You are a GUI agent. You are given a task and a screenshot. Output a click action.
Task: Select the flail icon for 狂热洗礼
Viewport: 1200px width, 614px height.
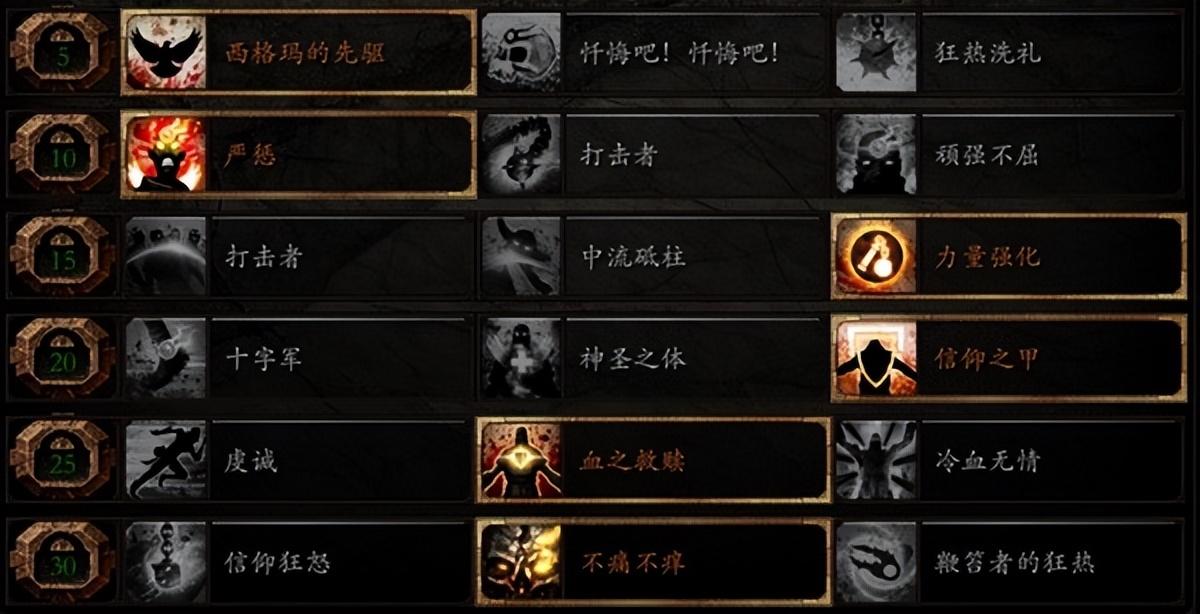(x=876, y=52)
